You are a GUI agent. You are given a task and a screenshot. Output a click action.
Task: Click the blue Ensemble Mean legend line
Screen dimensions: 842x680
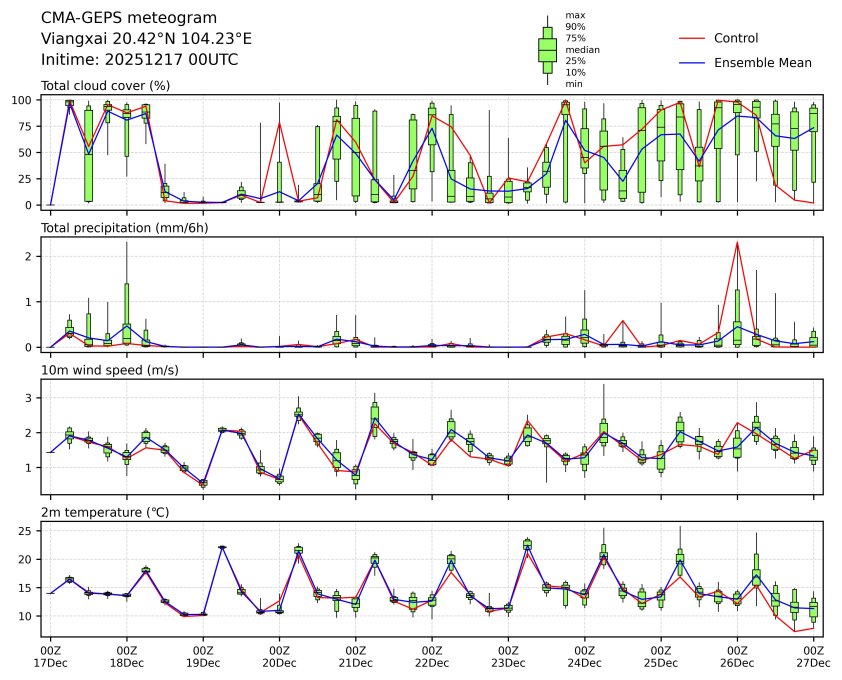[692, 63]
